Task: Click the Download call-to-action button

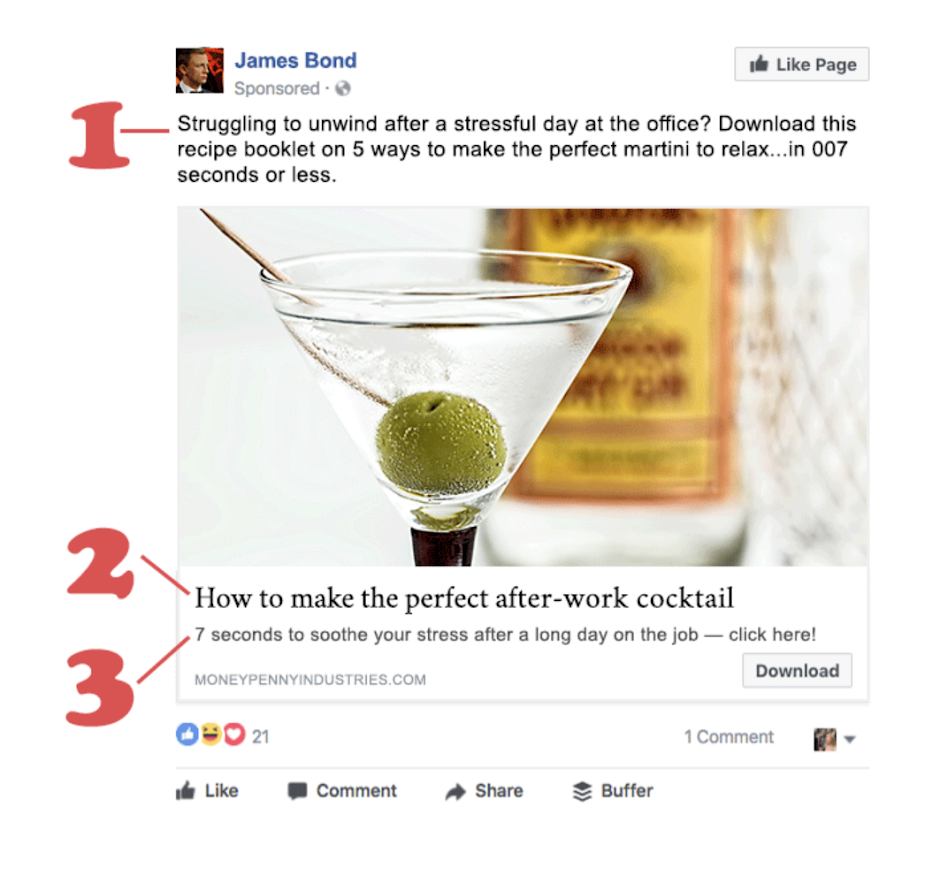Action: [797, 671]
